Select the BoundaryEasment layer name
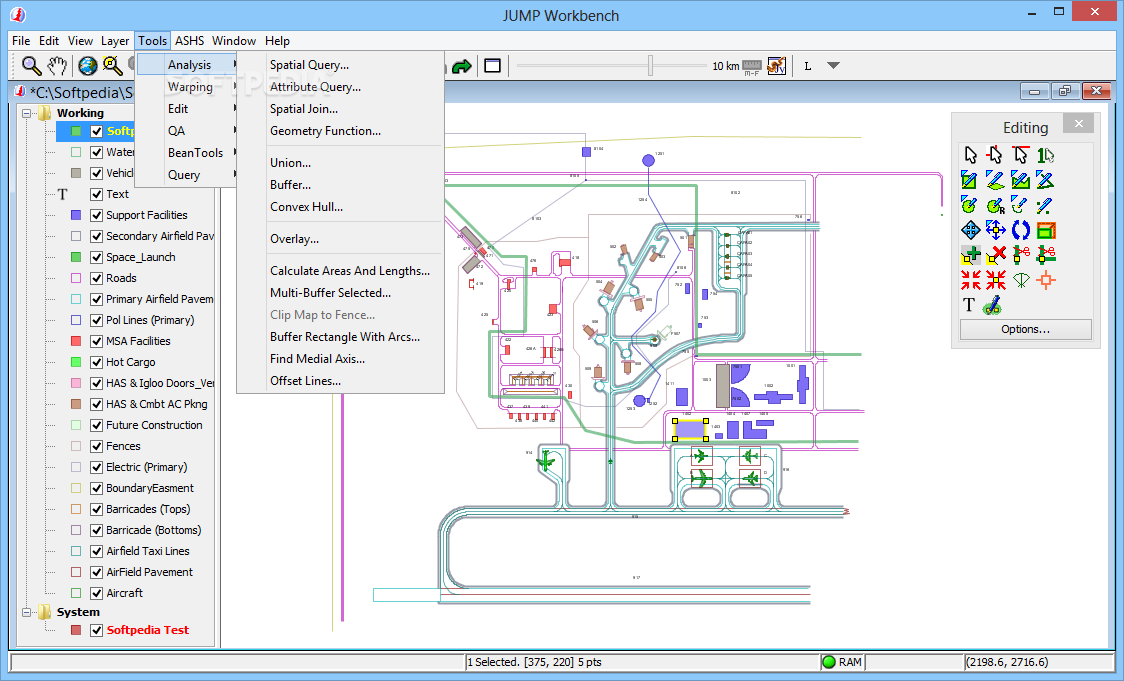The width and height of the screenshot is (1124, 681). tap(150, 488)
